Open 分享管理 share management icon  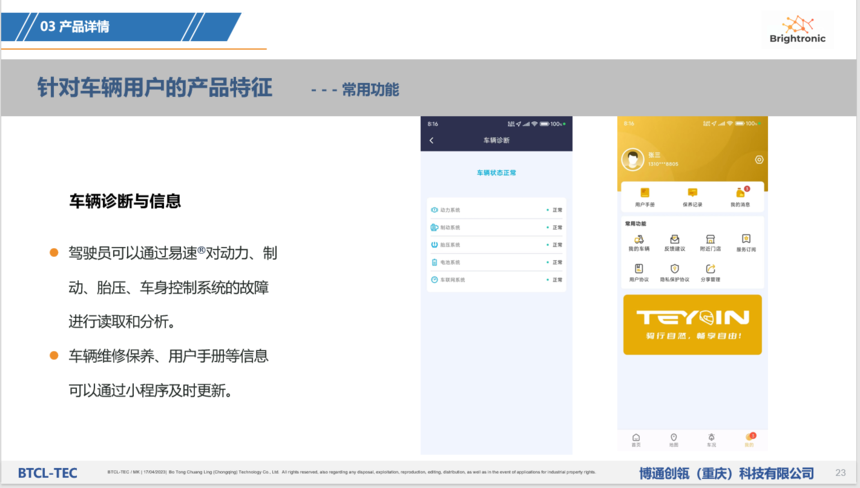710,269
